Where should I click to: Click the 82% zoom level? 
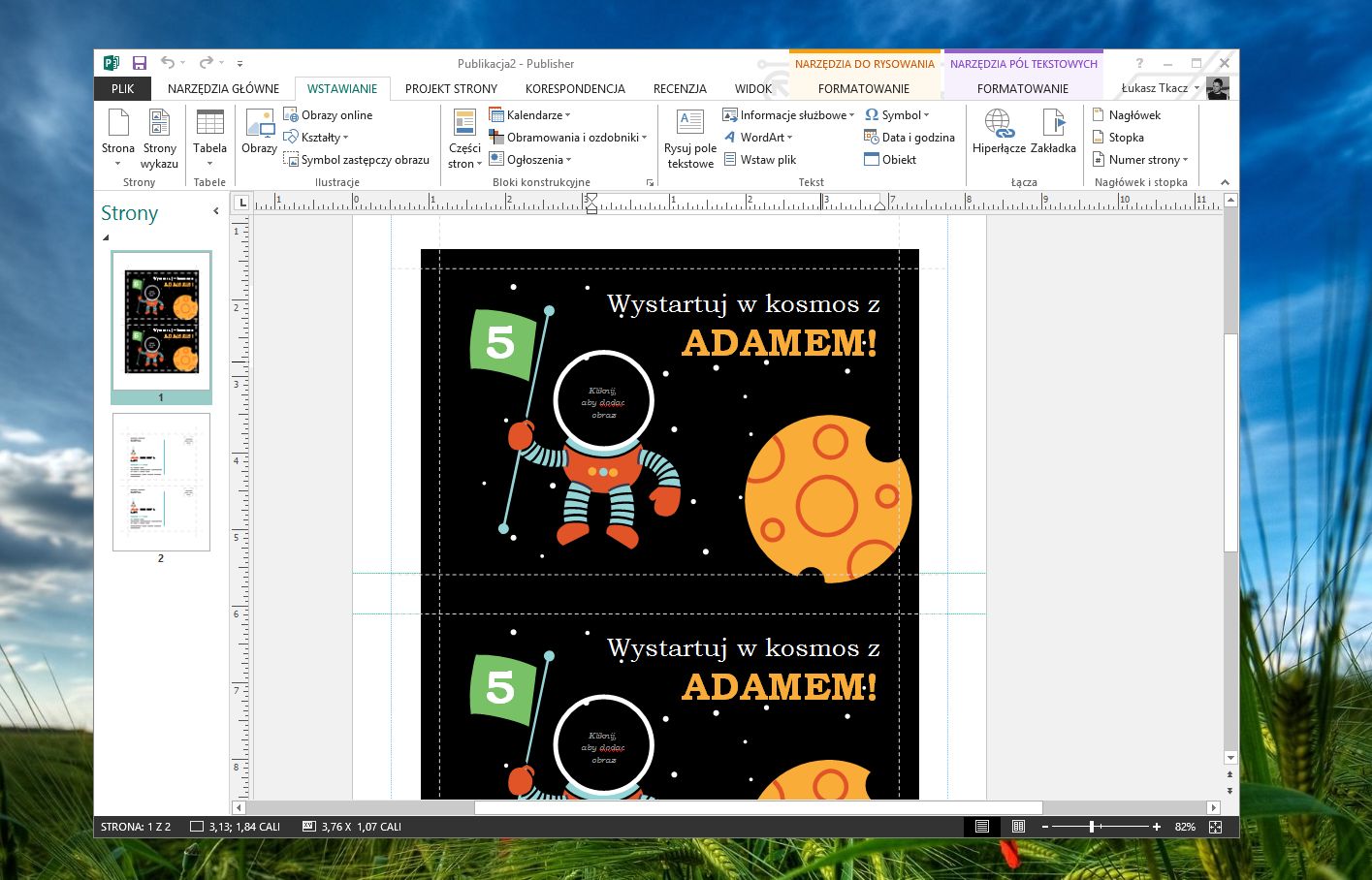point(1185,827)
